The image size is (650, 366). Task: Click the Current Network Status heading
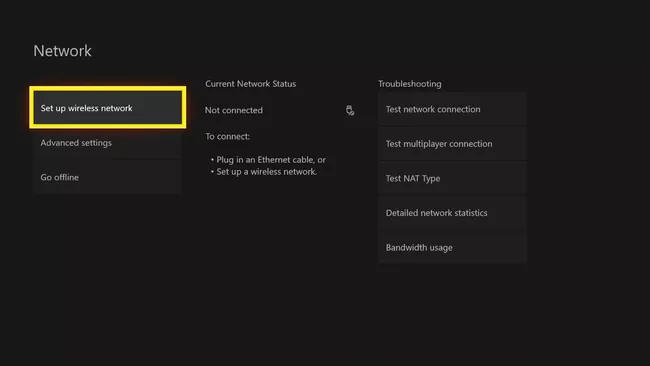250,84
